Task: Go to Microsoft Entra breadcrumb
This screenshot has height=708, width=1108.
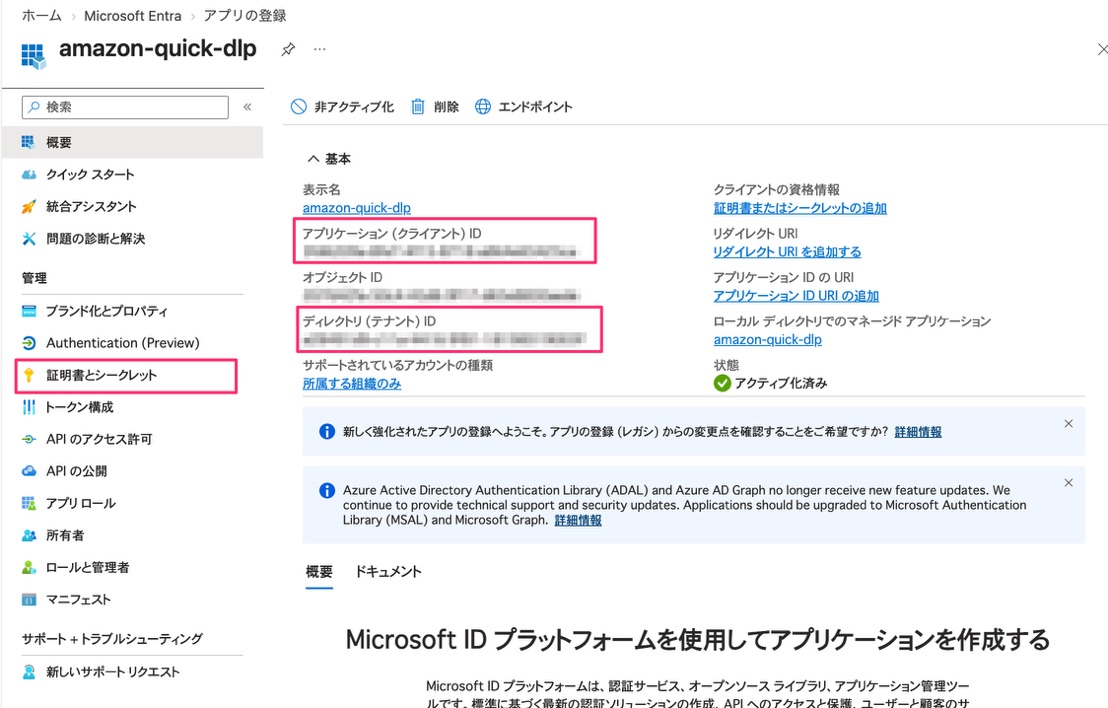Action: [x=133, y=16]
